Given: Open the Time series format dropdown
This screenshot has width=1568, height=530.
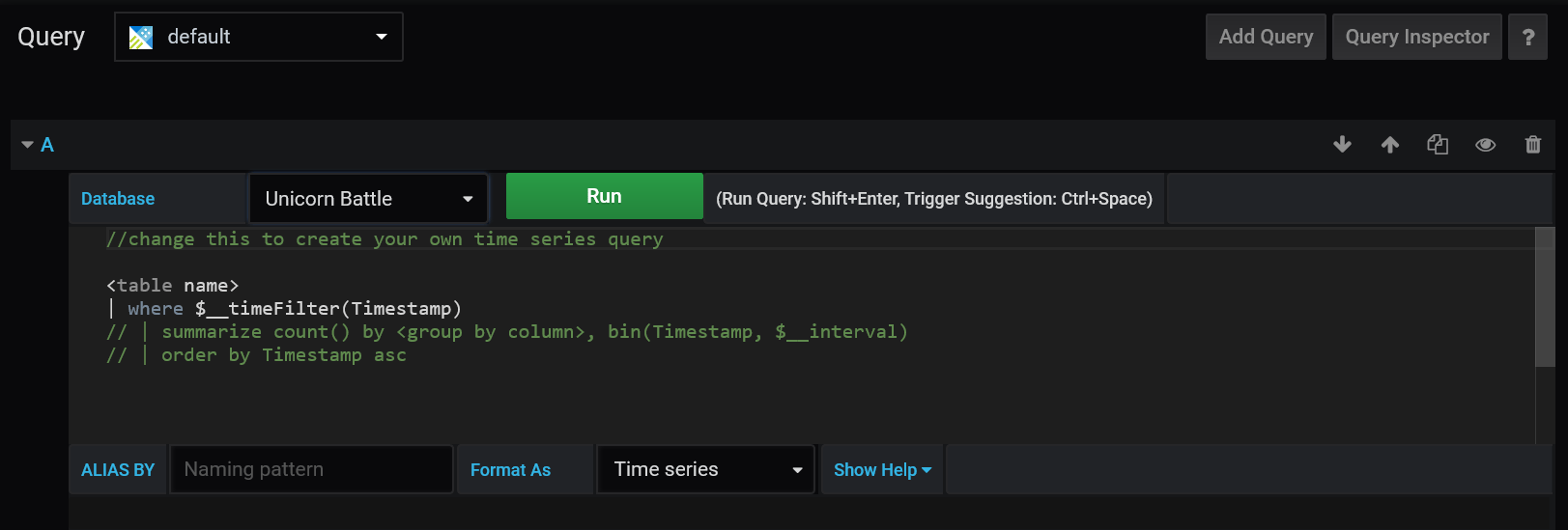Looking at the screenshot, I should click(x=707, y=469).
